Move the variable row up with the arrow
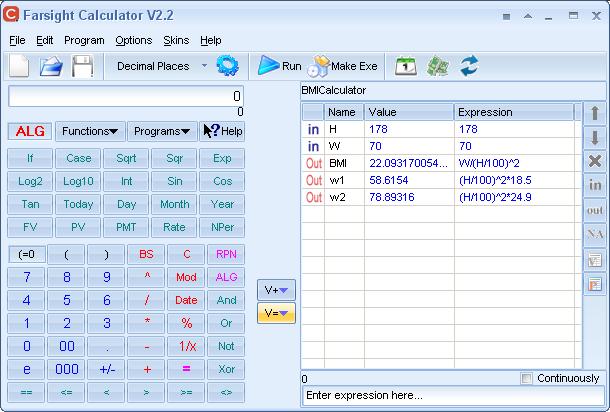The image size is (610, 412). tap(594, 113)
